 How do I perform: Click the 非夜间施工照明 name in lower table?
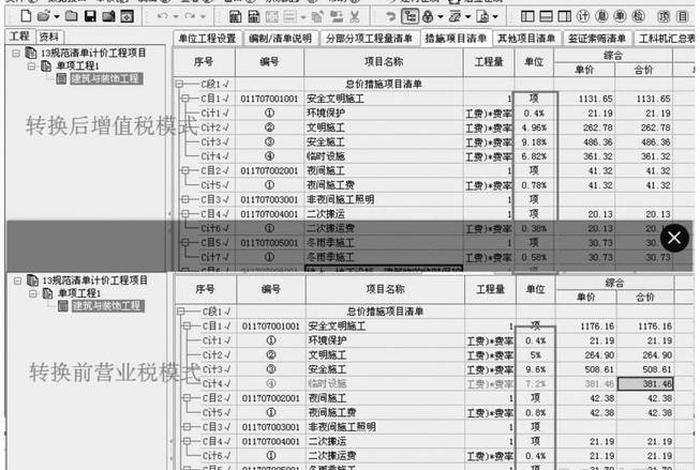coord(342,427)
